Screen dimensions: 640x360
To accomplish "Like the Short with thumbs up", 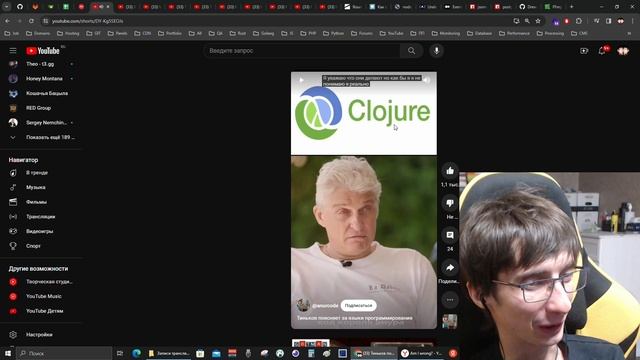I will [x=450, y=171].
